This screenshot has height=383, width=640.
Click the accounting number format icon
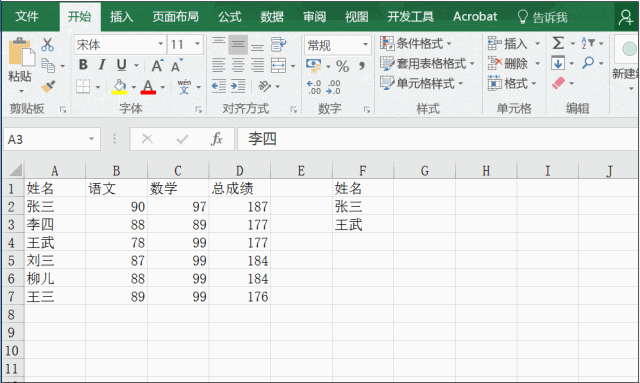(x=313, y=65)
